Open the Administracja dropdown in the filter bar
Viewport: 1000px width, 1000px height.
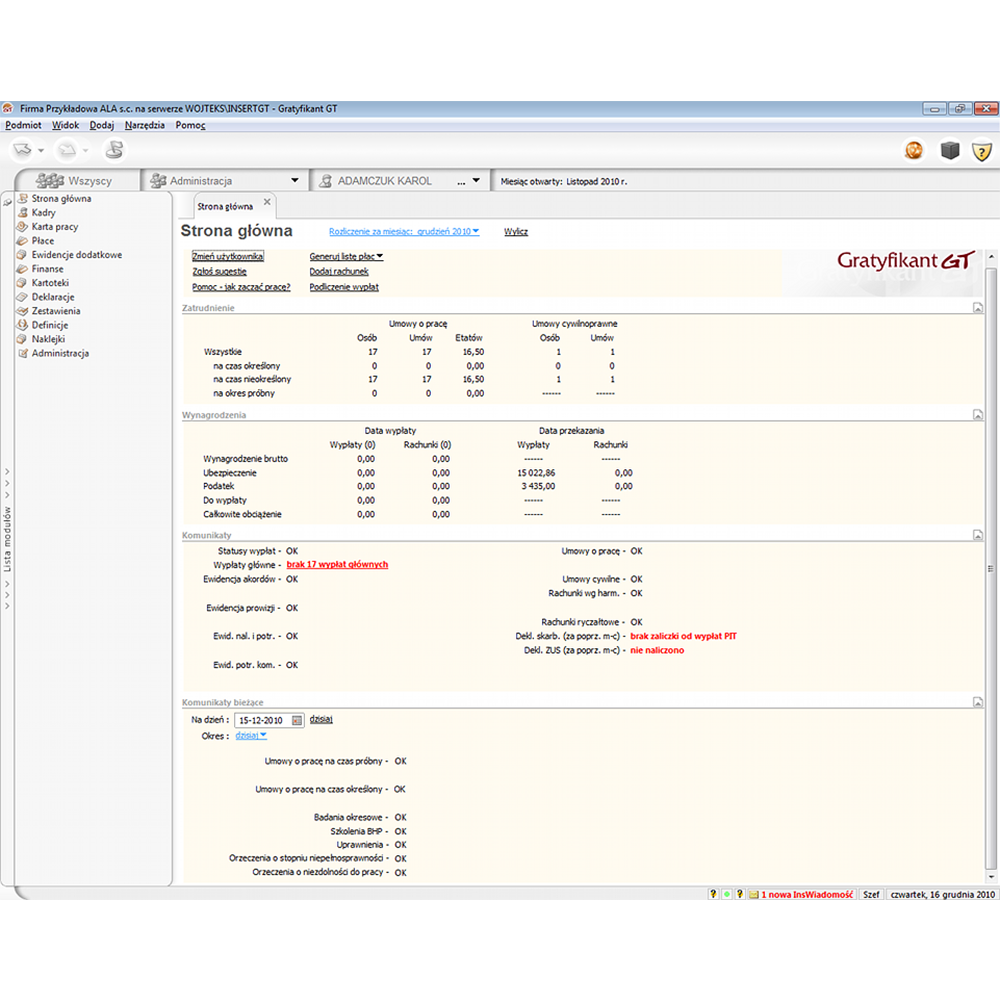point(294,181)
